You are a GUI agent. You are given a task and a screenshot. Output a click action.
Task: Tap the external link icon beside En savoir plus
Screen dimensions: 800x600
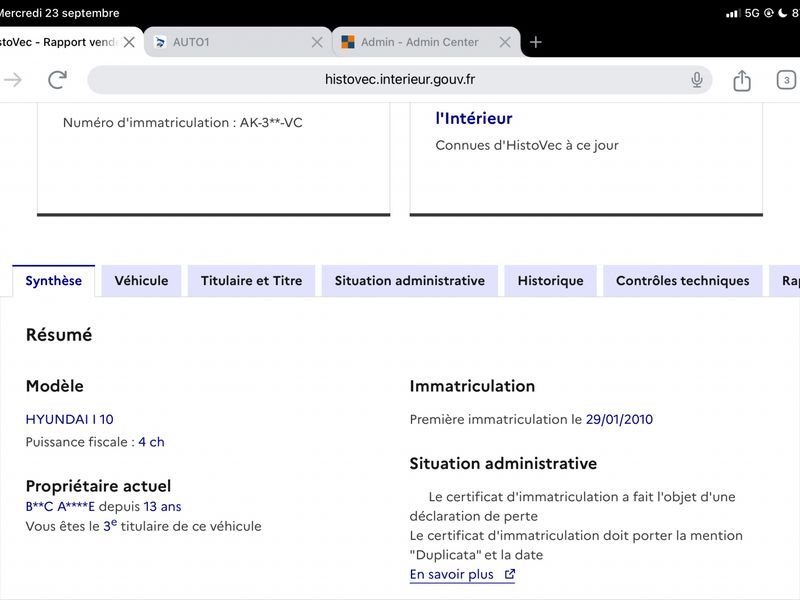click(x=509, y=574)
